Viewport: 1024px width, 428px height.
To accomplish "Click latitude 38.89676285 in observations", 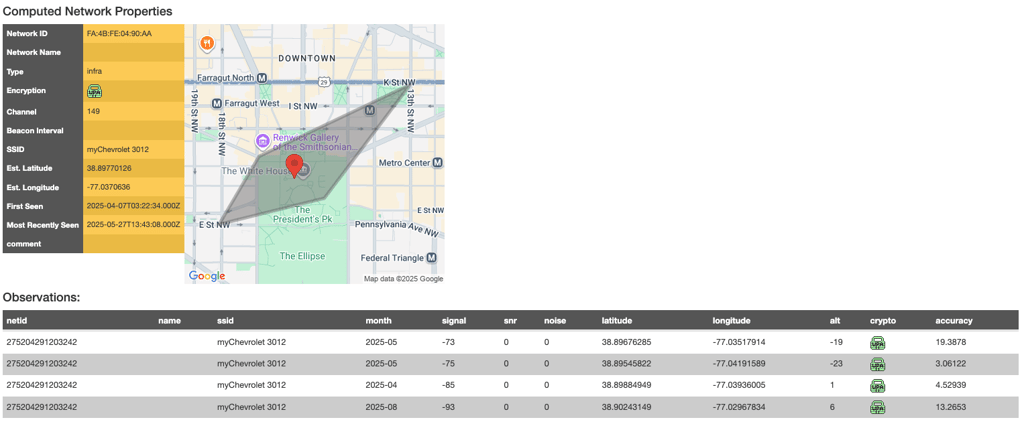I will click(x=626, y=342).
